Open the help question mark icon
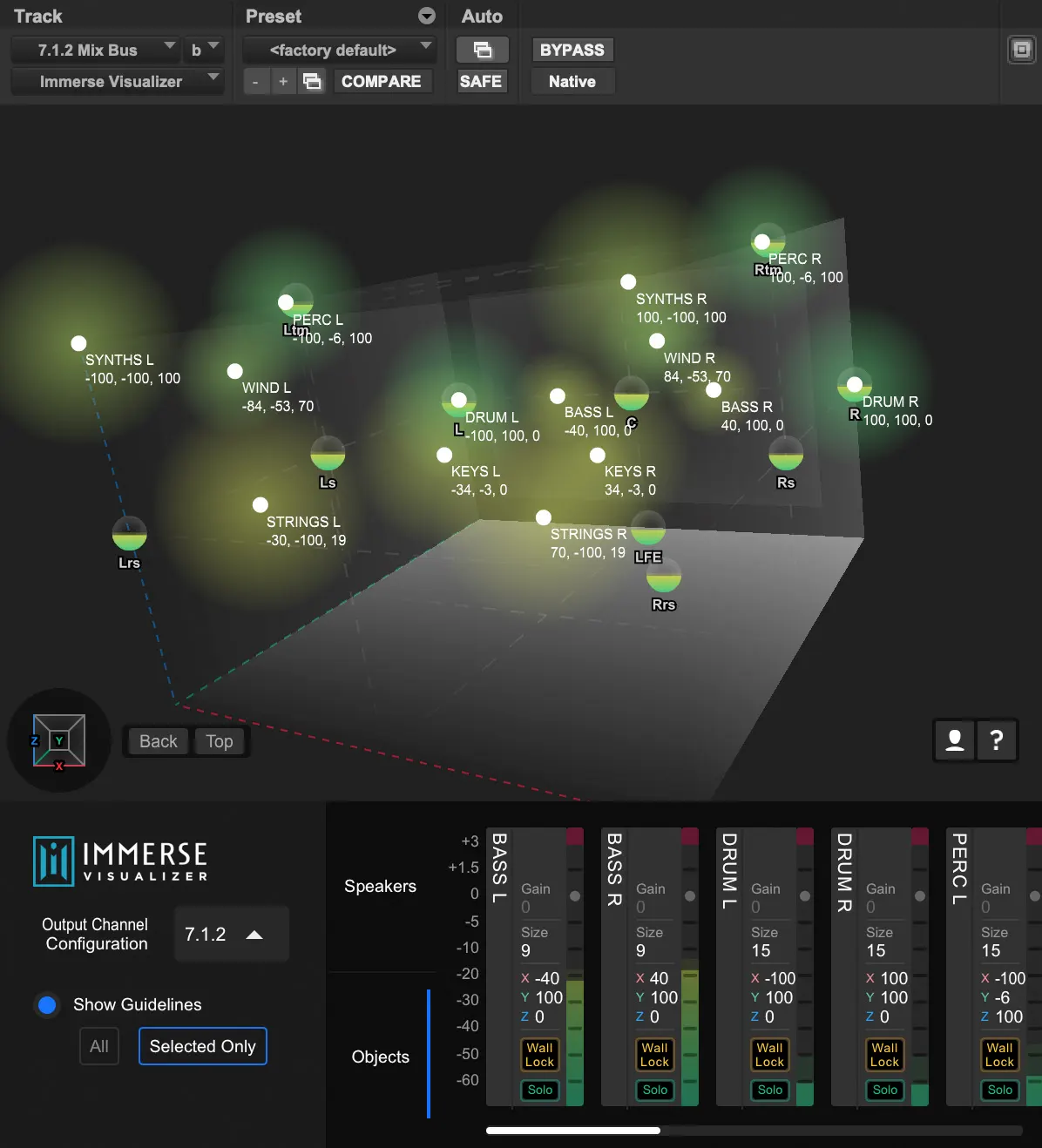Image resolution: width=1042 pixels, height=1148 pixels. [997, 739]
